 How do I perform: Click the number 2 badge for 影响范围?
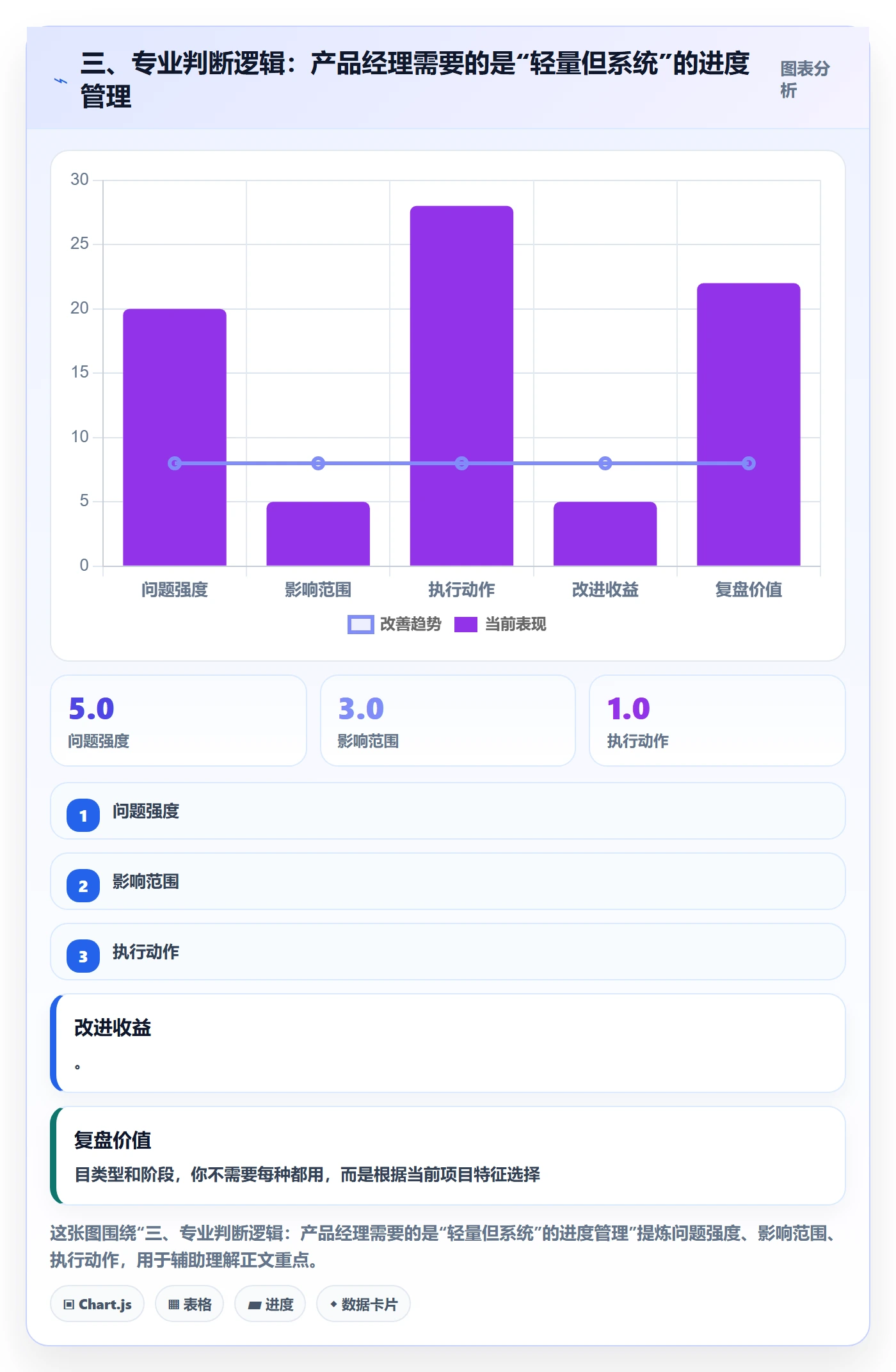click(x=83, y=886)
